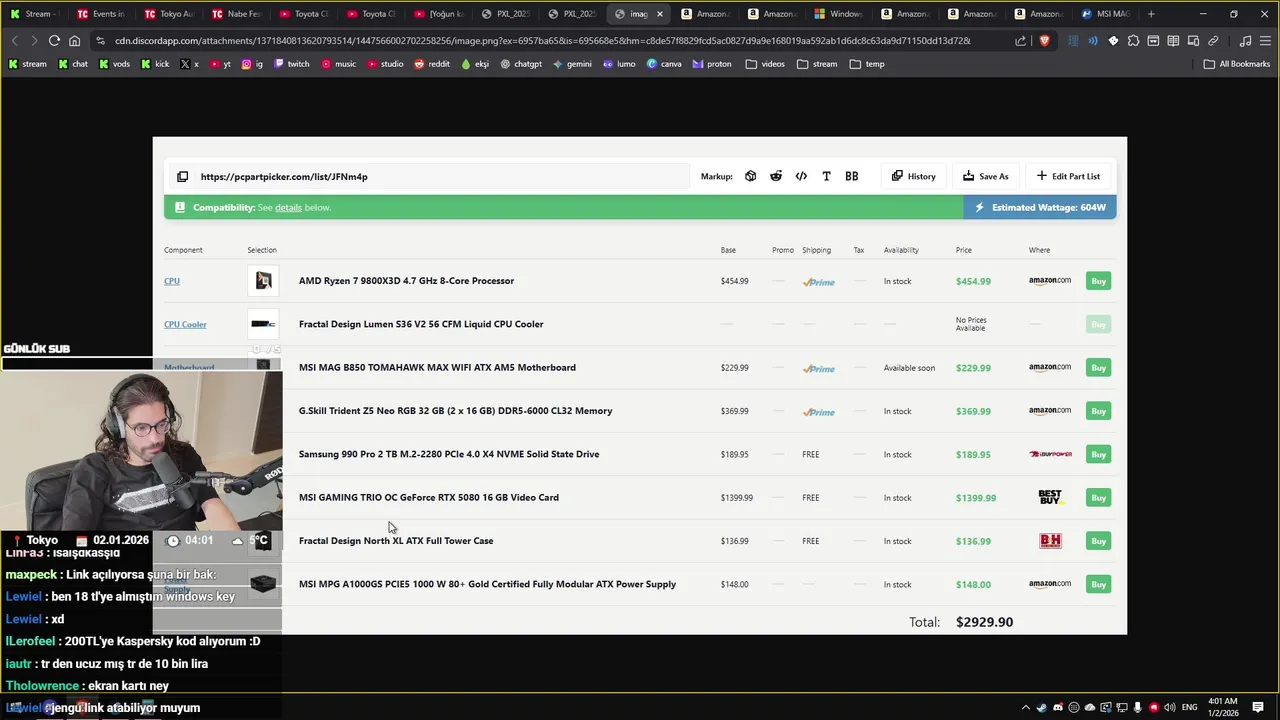Click the Best Buy logo in RTX row
The image size is (1280, 720).
tap(1050, 497)
